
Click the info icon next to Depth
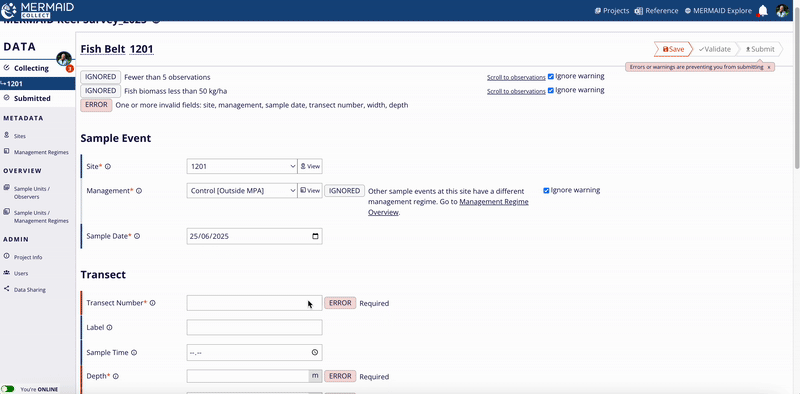115,376
